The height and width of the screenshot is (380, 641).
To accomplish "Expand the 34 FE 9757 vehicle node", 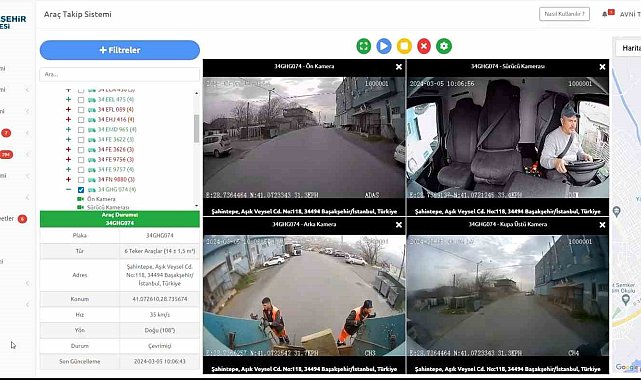I will [x=68, y=169].
